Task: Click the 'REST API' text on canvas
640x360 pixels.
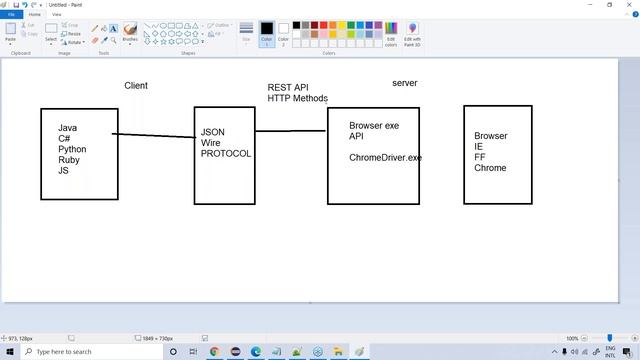Action: 288,87
